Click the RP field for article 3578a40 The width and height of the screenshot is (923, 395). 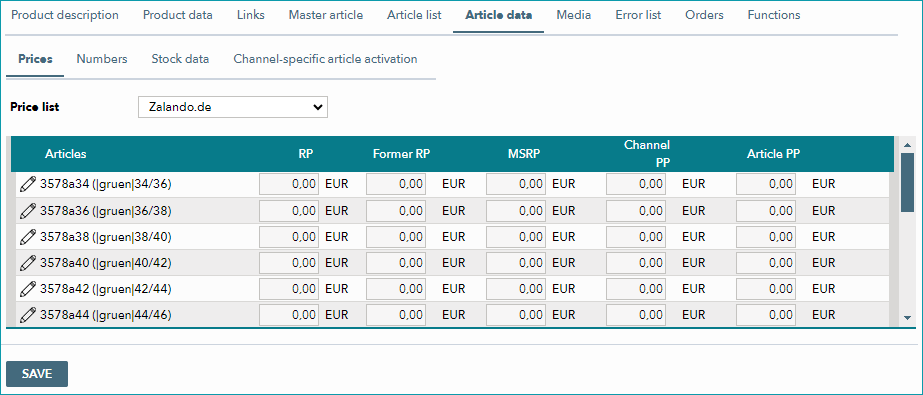point(289,263)
